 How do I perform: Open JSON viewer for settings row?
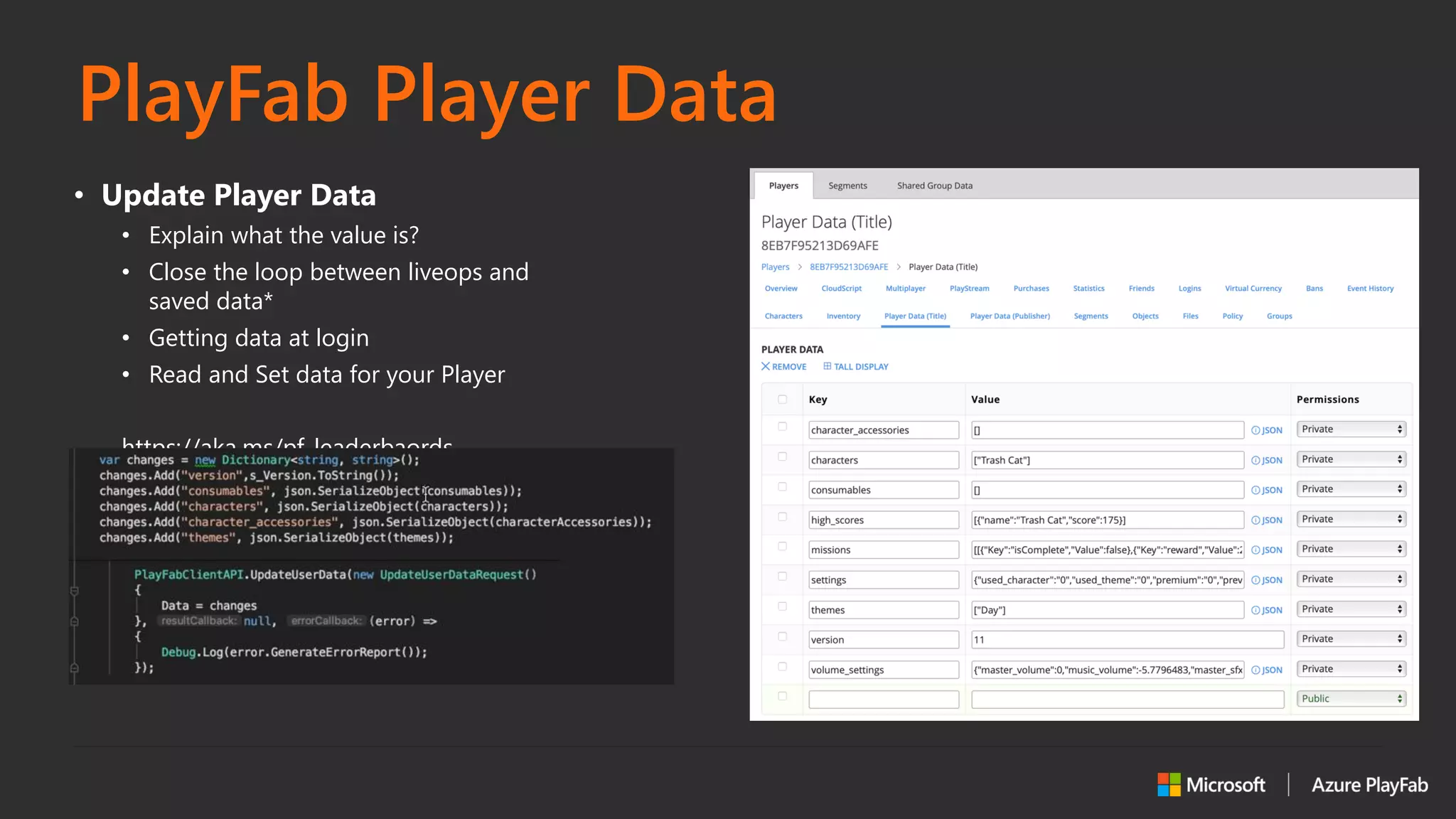[1267, 580]
